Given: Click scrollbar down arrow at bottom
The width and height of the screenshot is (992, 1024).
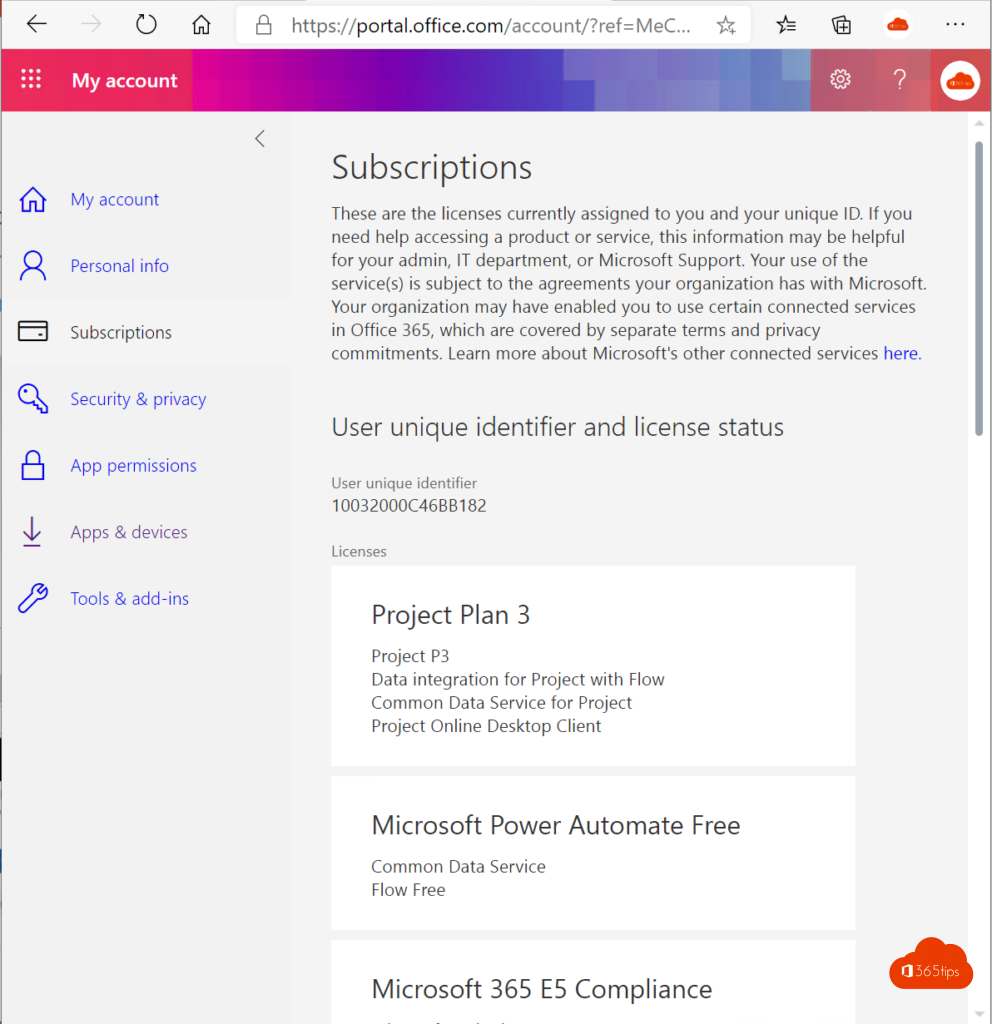Looking at the screenshot, I should 978,1014.
